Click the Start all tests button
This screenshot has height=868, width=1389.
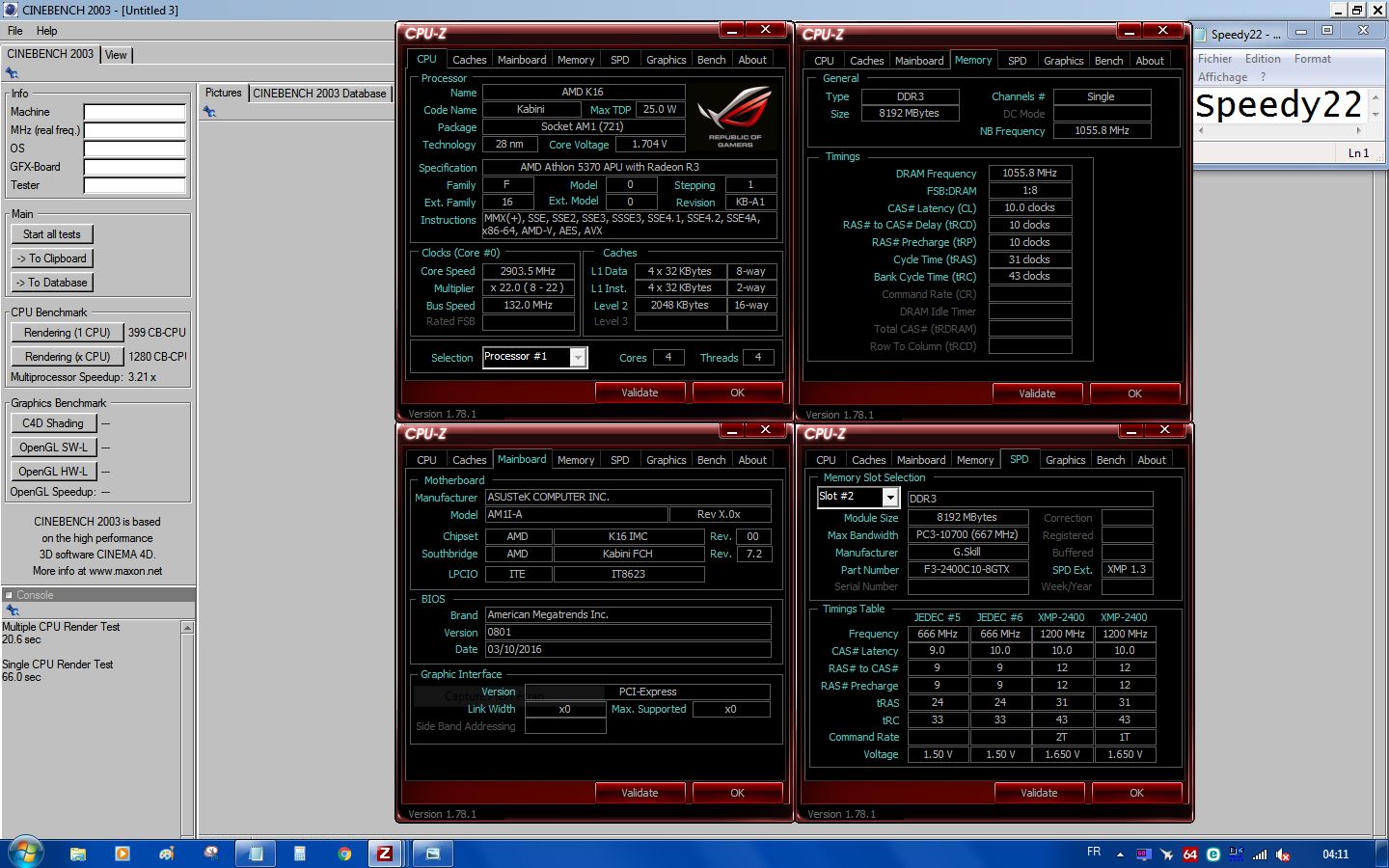click(x=52, y=234)
